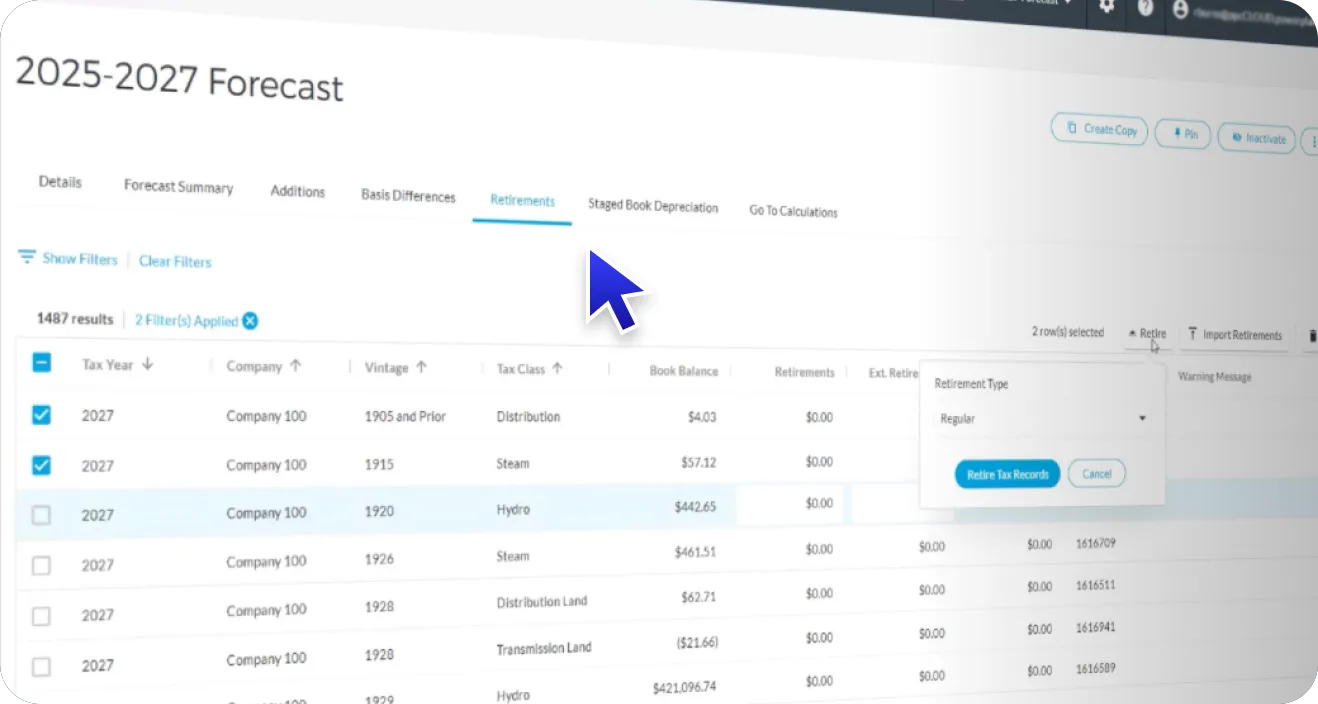Check the 1920 Hydro row checkbox
The image size is (1318, 704).
coord(41,515)
